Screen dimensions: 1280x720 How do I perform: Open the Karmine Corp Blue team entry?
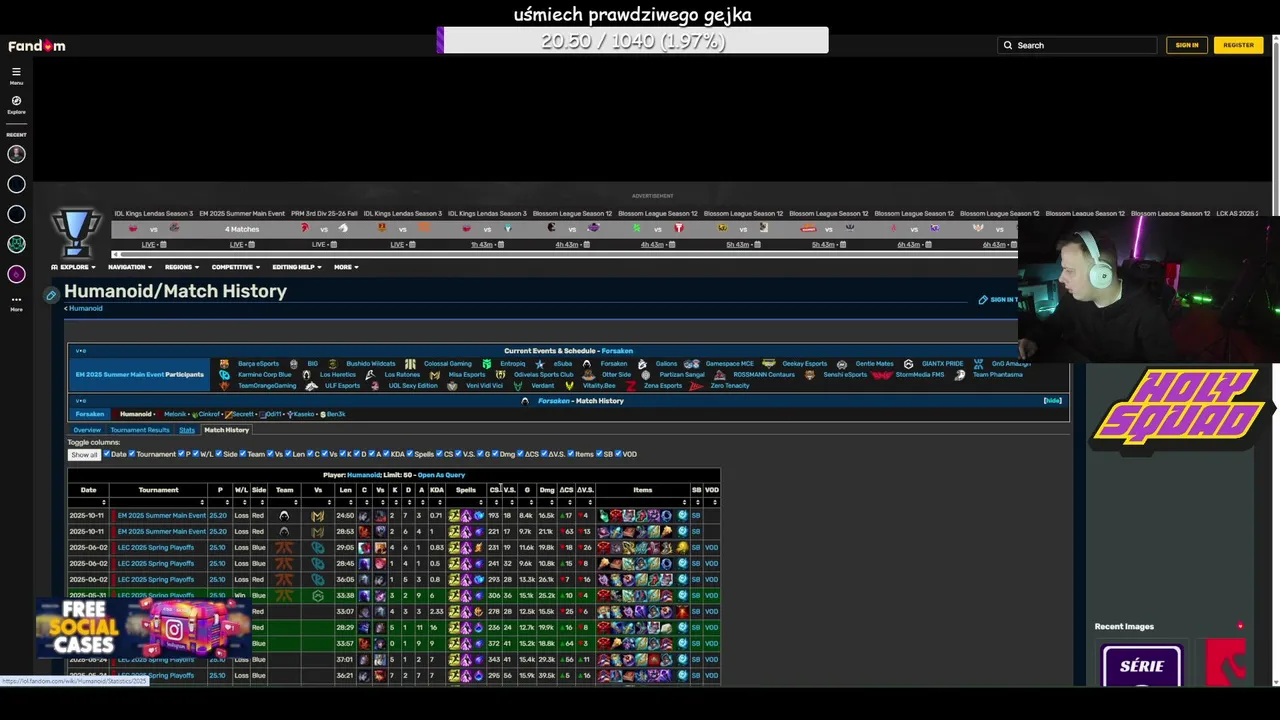264,375
